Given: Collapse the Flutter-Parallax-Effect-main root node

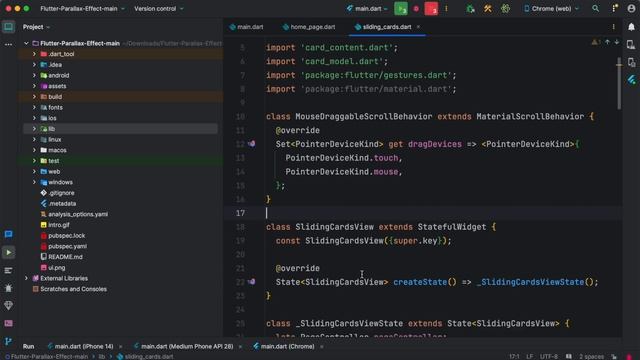Looking at the screenshot, I should click(x=26, y=43).
